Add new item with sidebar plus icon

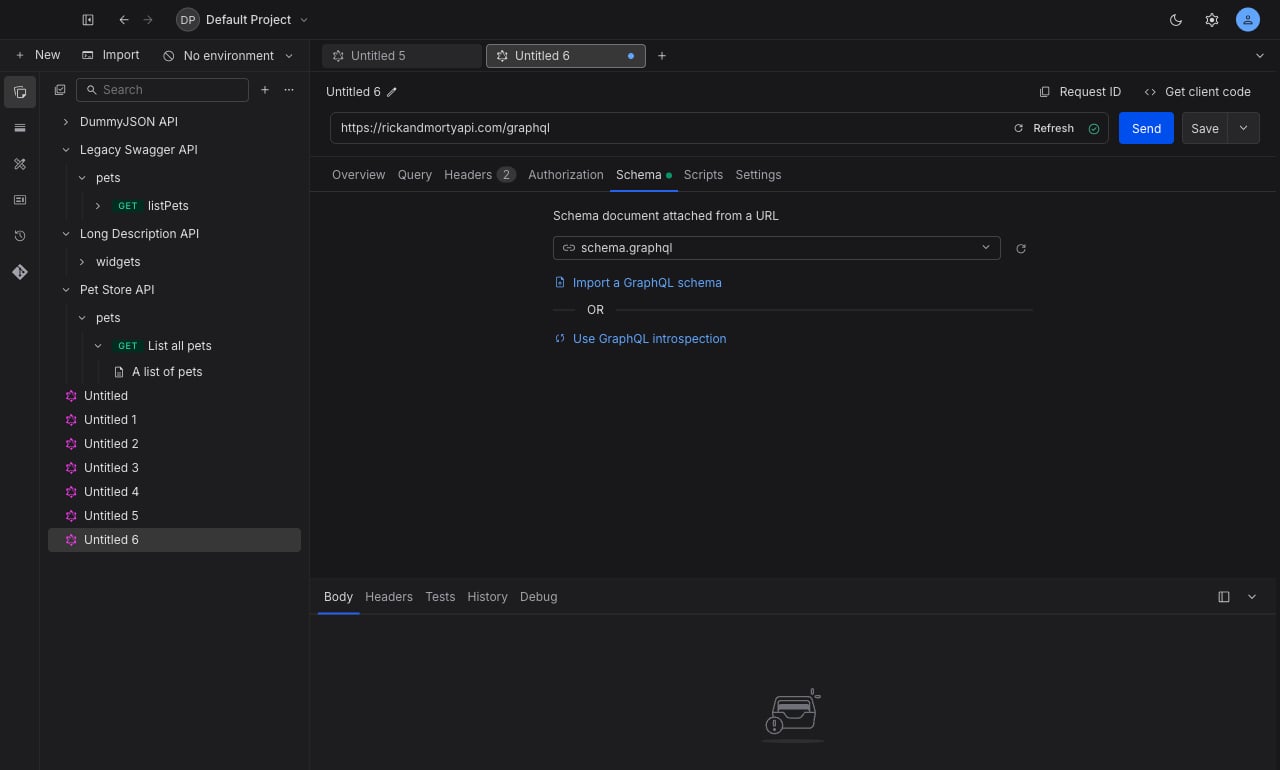(265, 90)
